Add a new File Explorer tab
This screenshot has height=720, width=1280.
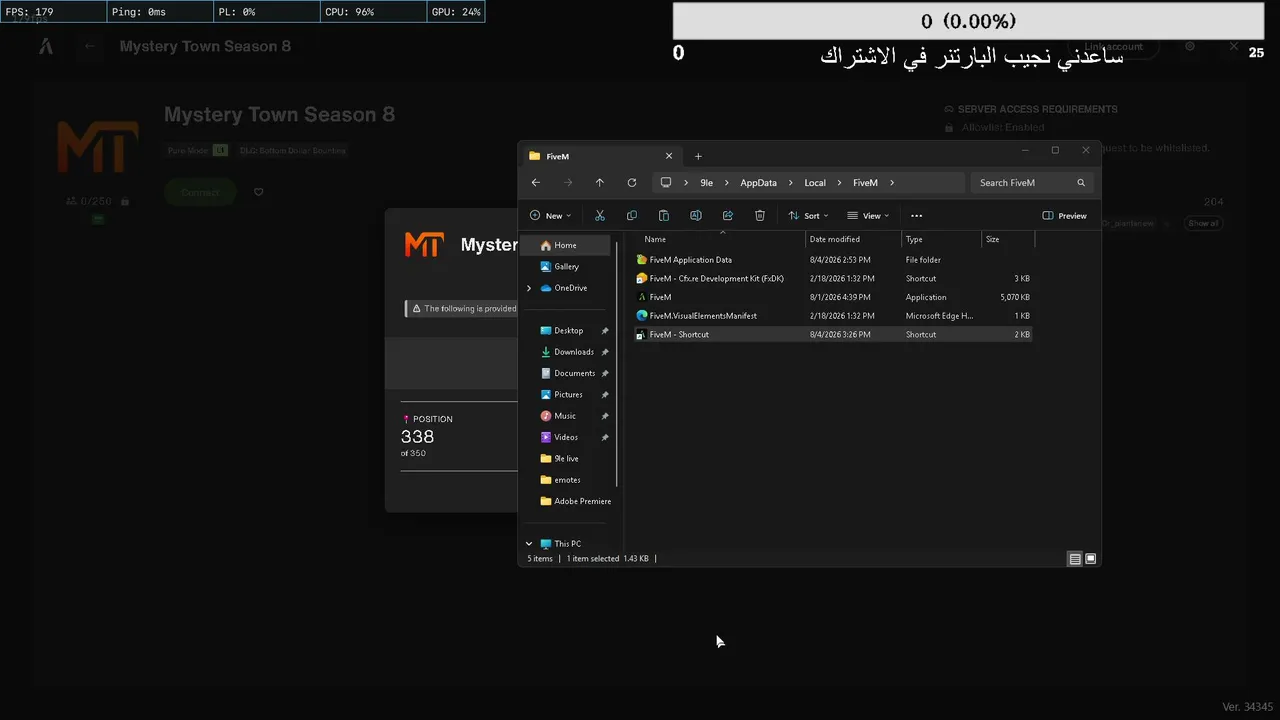pos(698,156)
